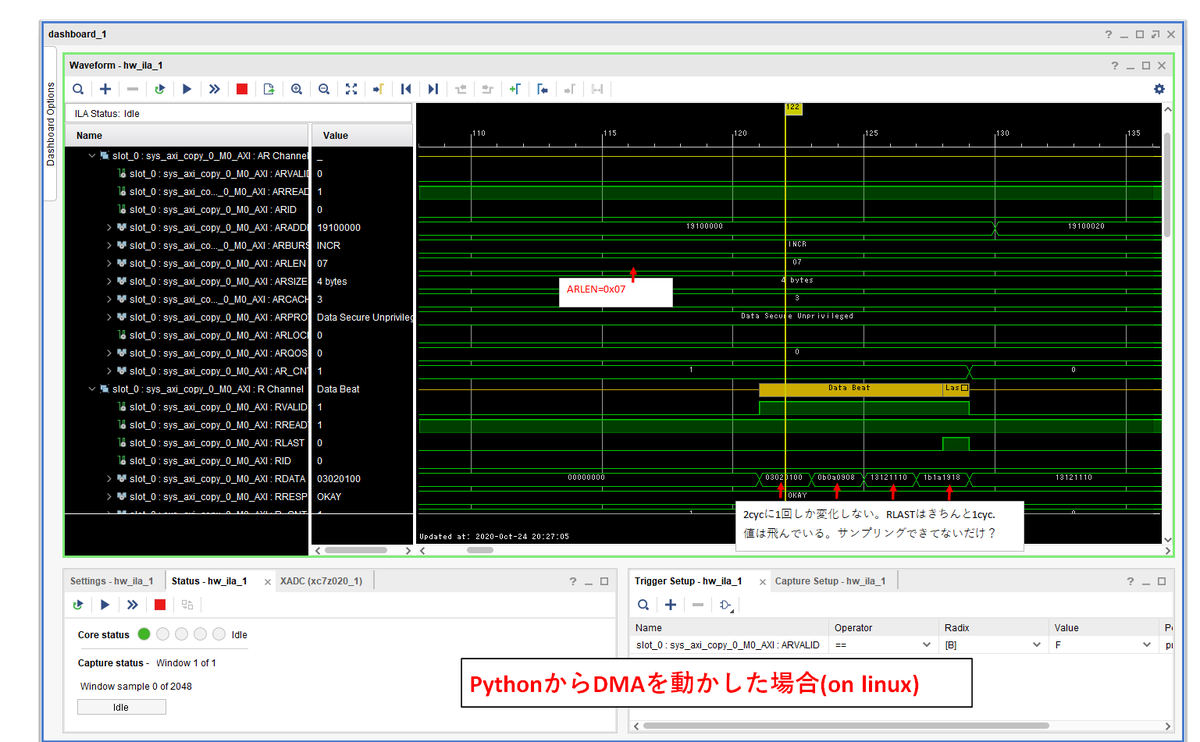
Task: Zoom out of the waveform
Action: 324,89
